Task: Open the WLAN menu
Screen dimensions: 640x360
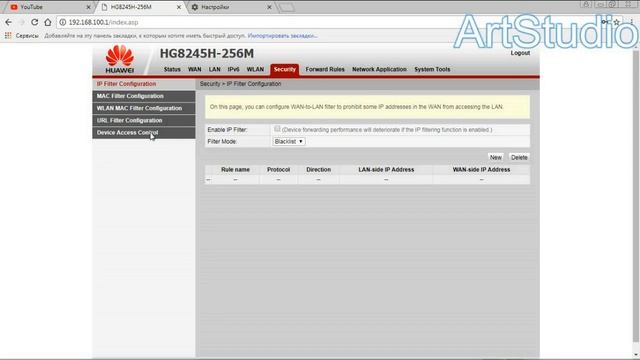Action: [255, 69]
